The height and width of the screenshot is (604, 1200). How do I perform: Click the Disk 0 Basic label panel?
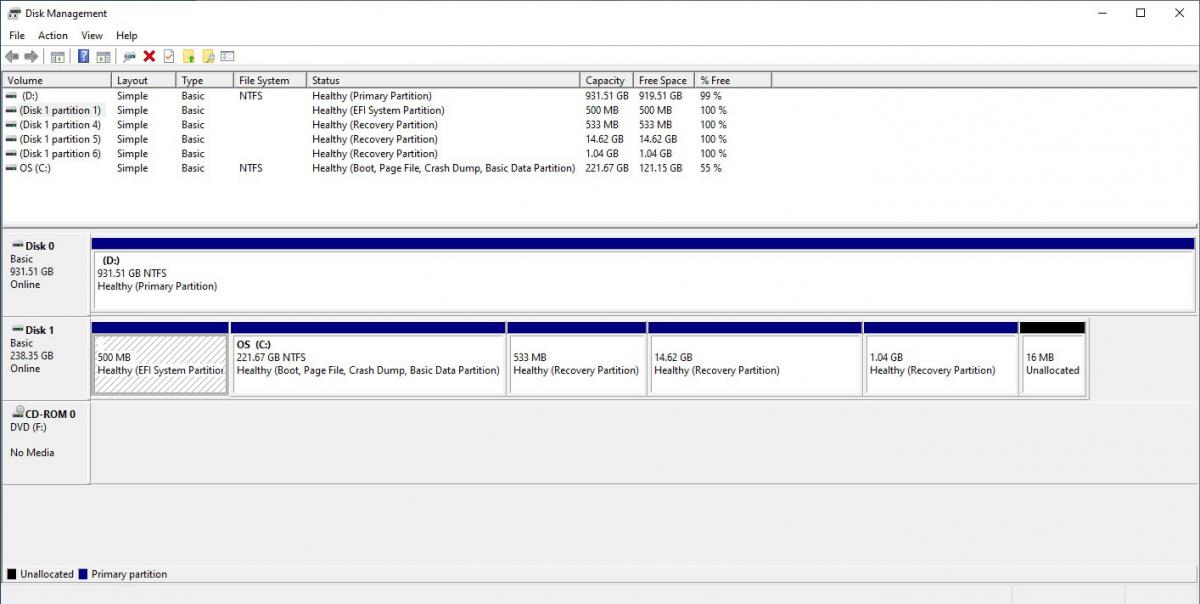coord(46,275)
